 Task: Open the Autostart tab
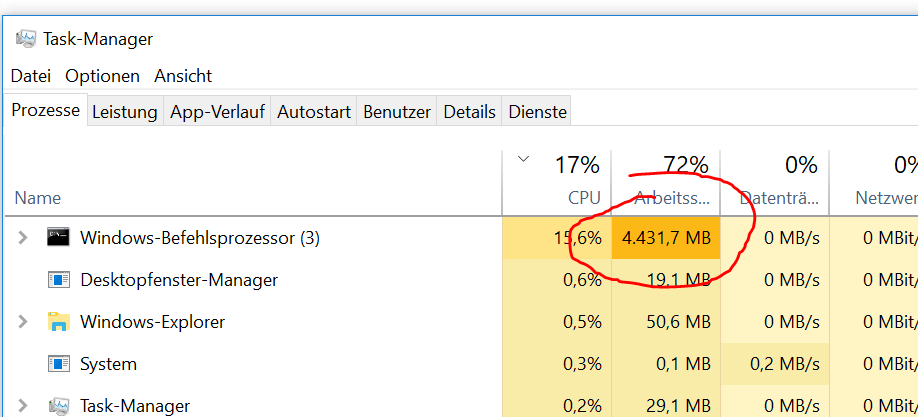pyautogui.click(x=314, y=112)
